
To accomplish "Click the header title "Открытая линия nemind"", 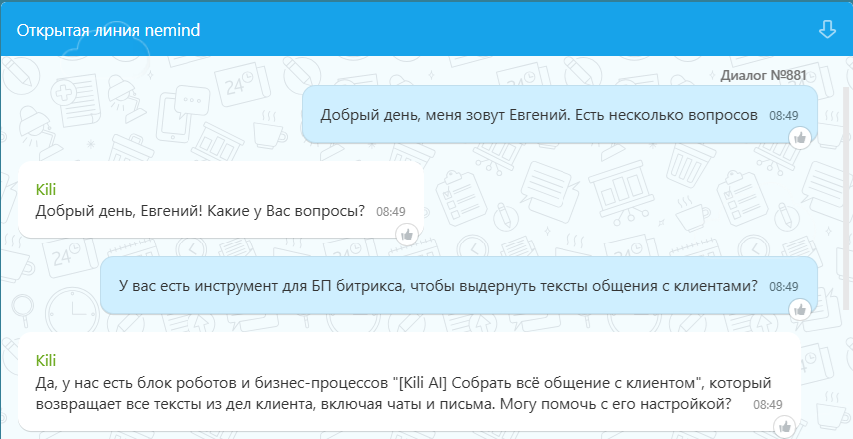I will pos(108,30).
